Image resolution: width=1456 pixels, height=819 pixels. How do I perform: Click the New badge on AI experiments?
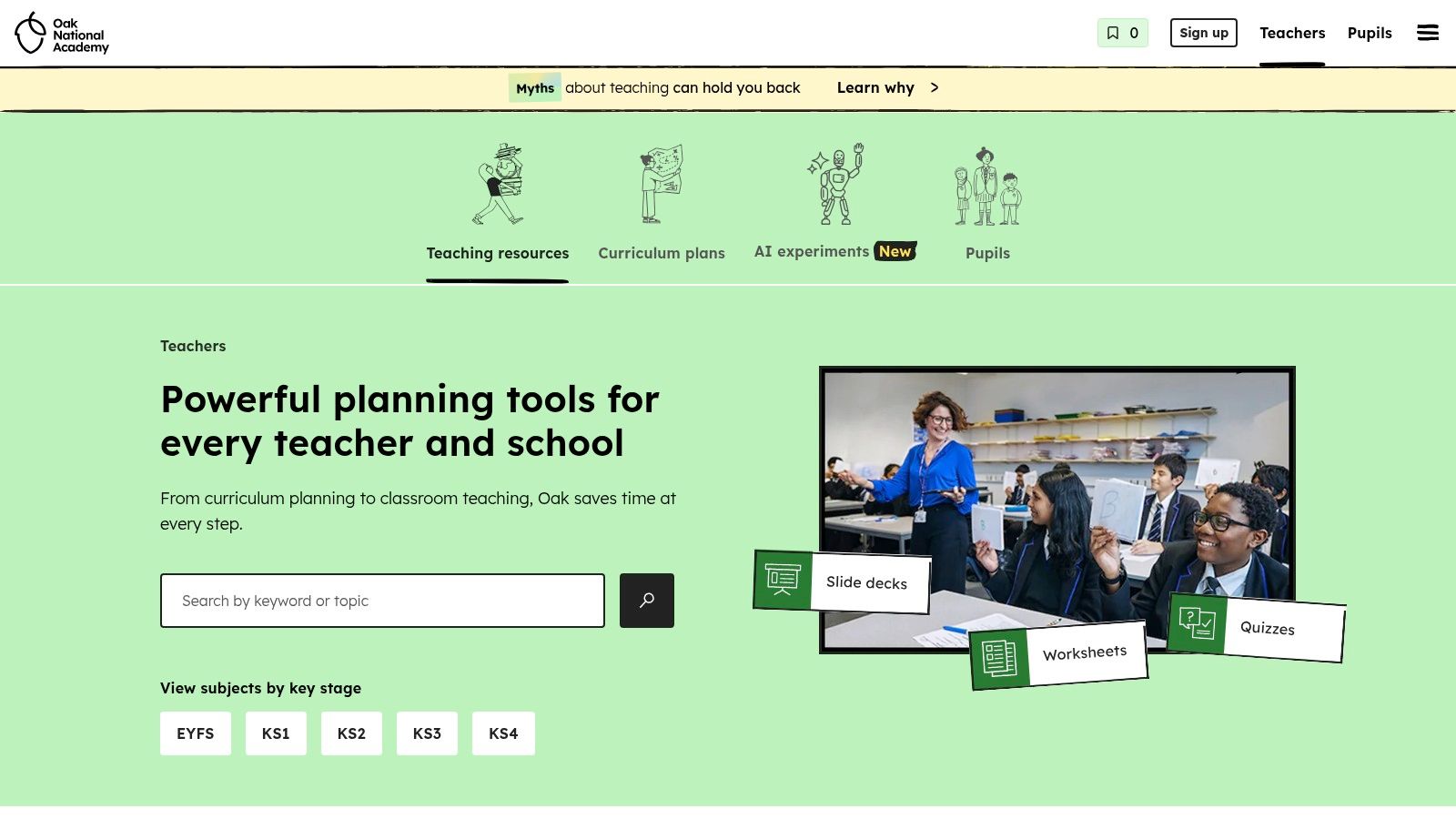coord(895,251)
